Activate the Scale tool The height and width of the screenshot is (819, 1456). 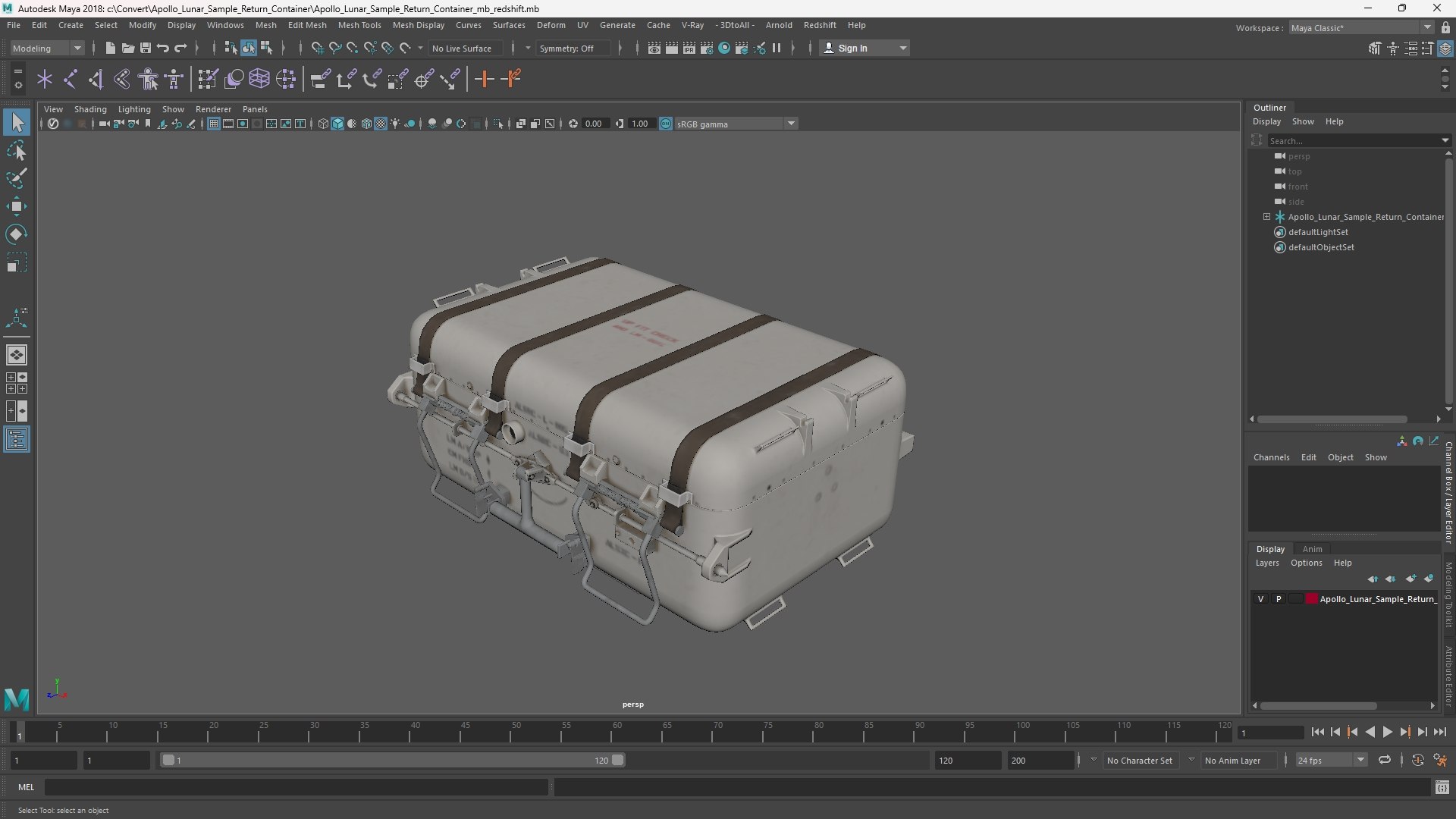tap(17, 262)
